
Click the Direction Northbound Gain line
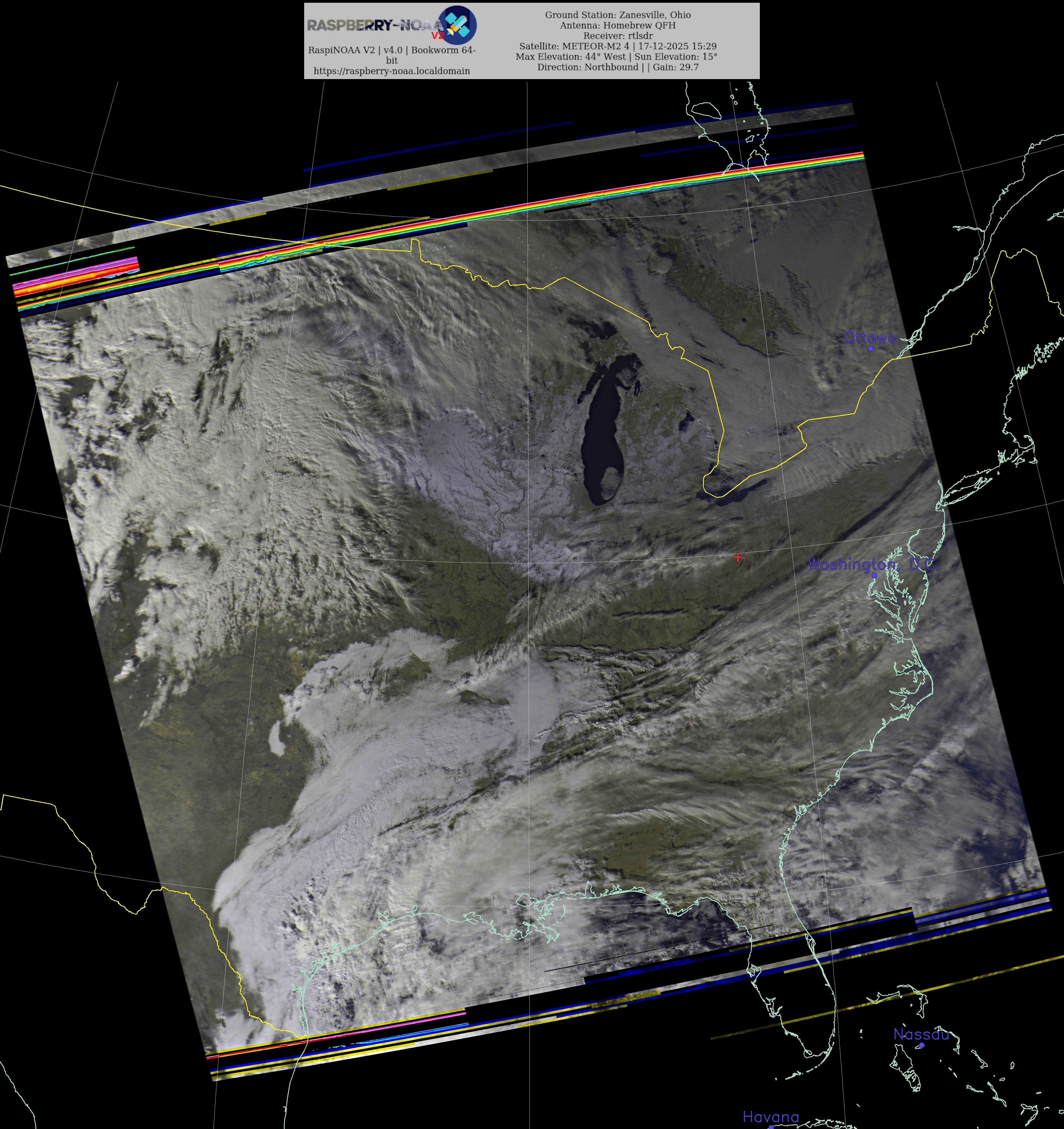pyautogui.click(x=618, y=67)
